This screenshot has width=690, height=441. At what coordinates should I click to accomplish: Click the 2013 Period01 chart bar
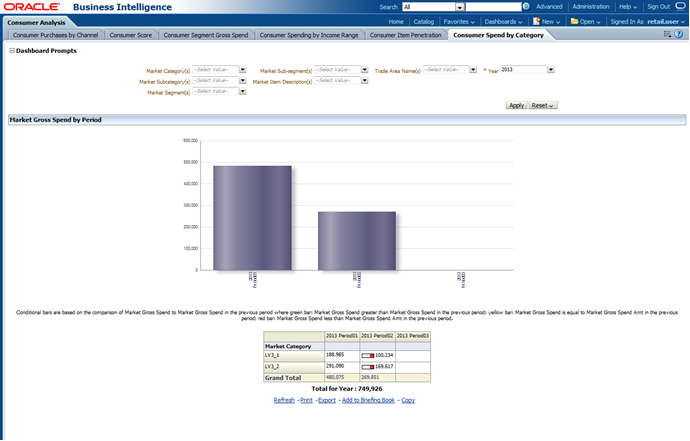point(252,218)
